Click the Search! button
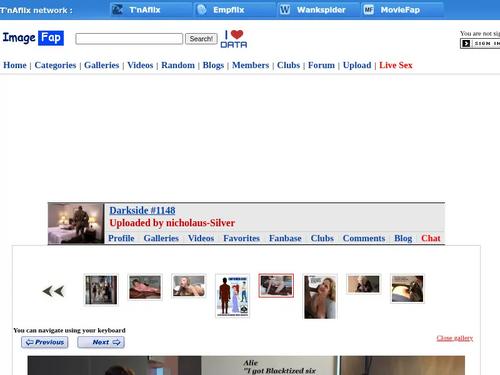This screenshot has height=375, width=500. (x=201, y=39)
